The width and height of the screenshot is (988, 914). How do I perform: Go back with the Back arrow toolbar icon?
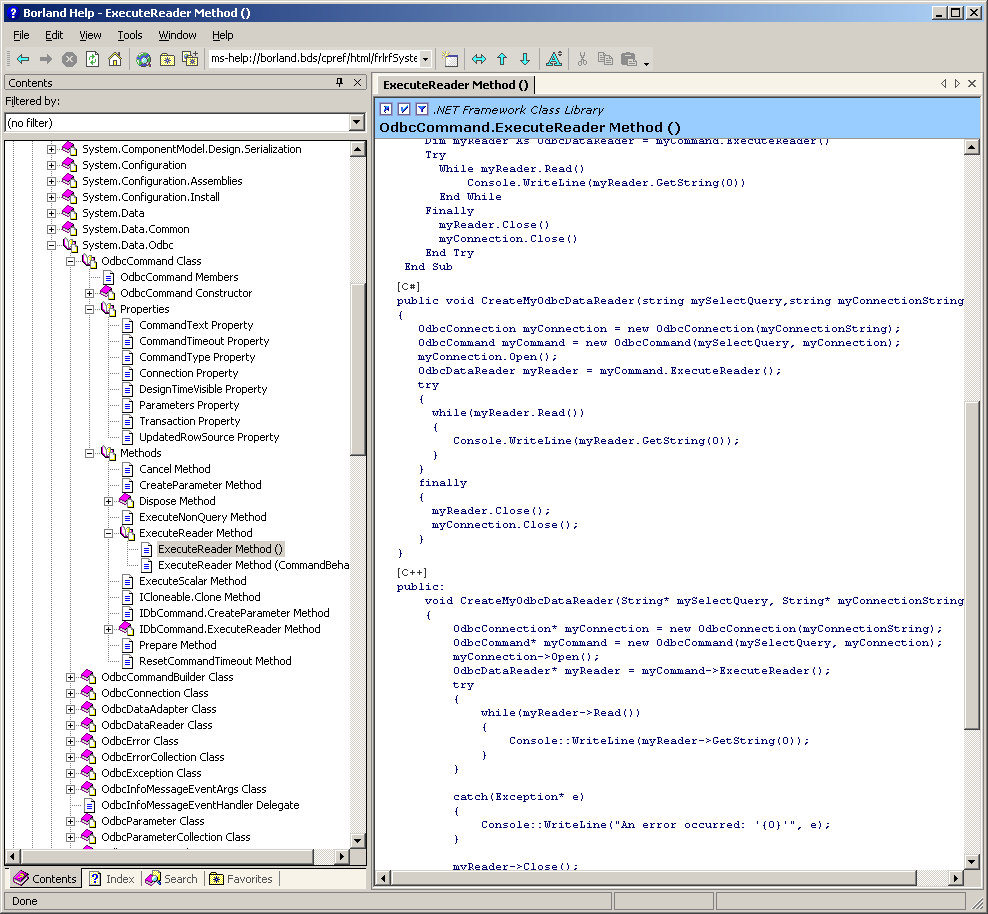[23, 59]
